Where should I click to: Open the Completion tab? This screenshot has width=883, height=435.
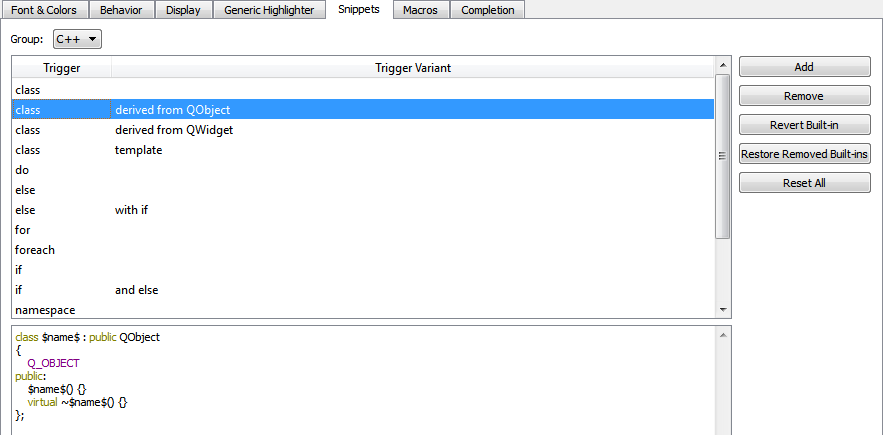tap(487, 10)
